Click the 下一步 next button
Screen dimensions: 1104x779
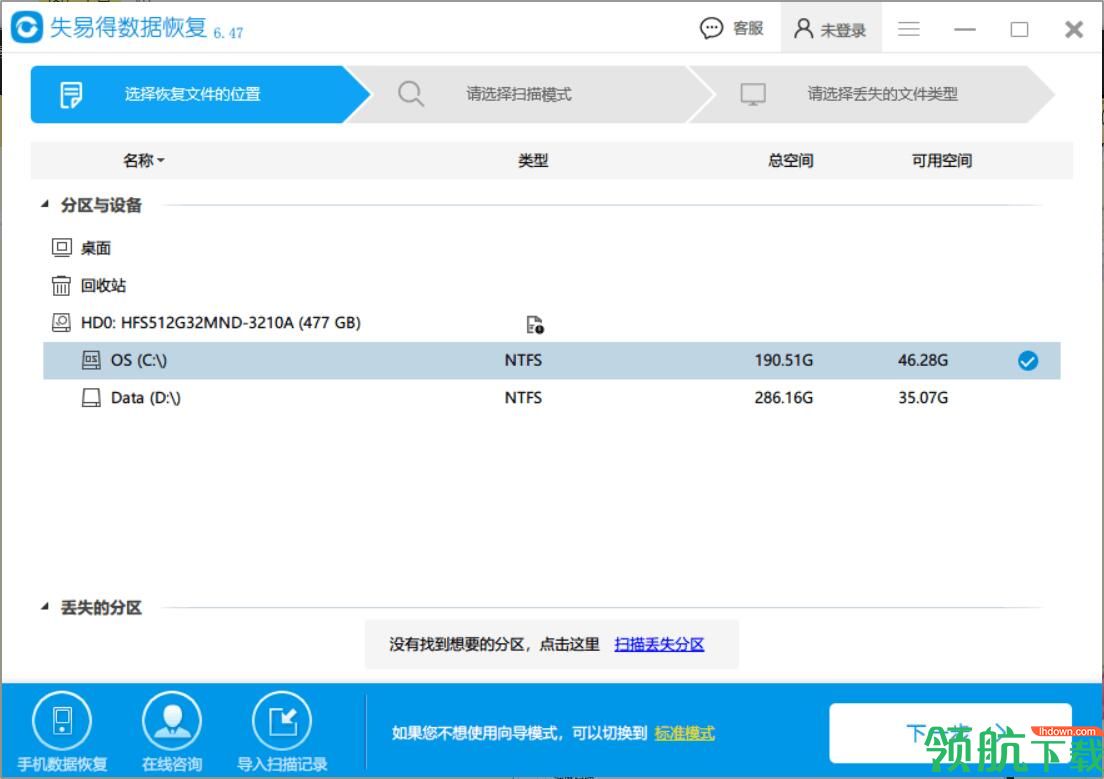click(x=951, y=733)
